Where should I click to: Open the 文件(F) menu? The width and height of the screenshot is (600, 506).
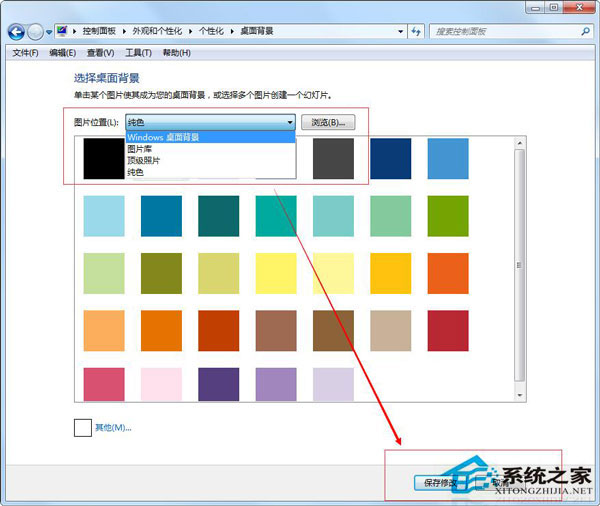pos(25,53)
